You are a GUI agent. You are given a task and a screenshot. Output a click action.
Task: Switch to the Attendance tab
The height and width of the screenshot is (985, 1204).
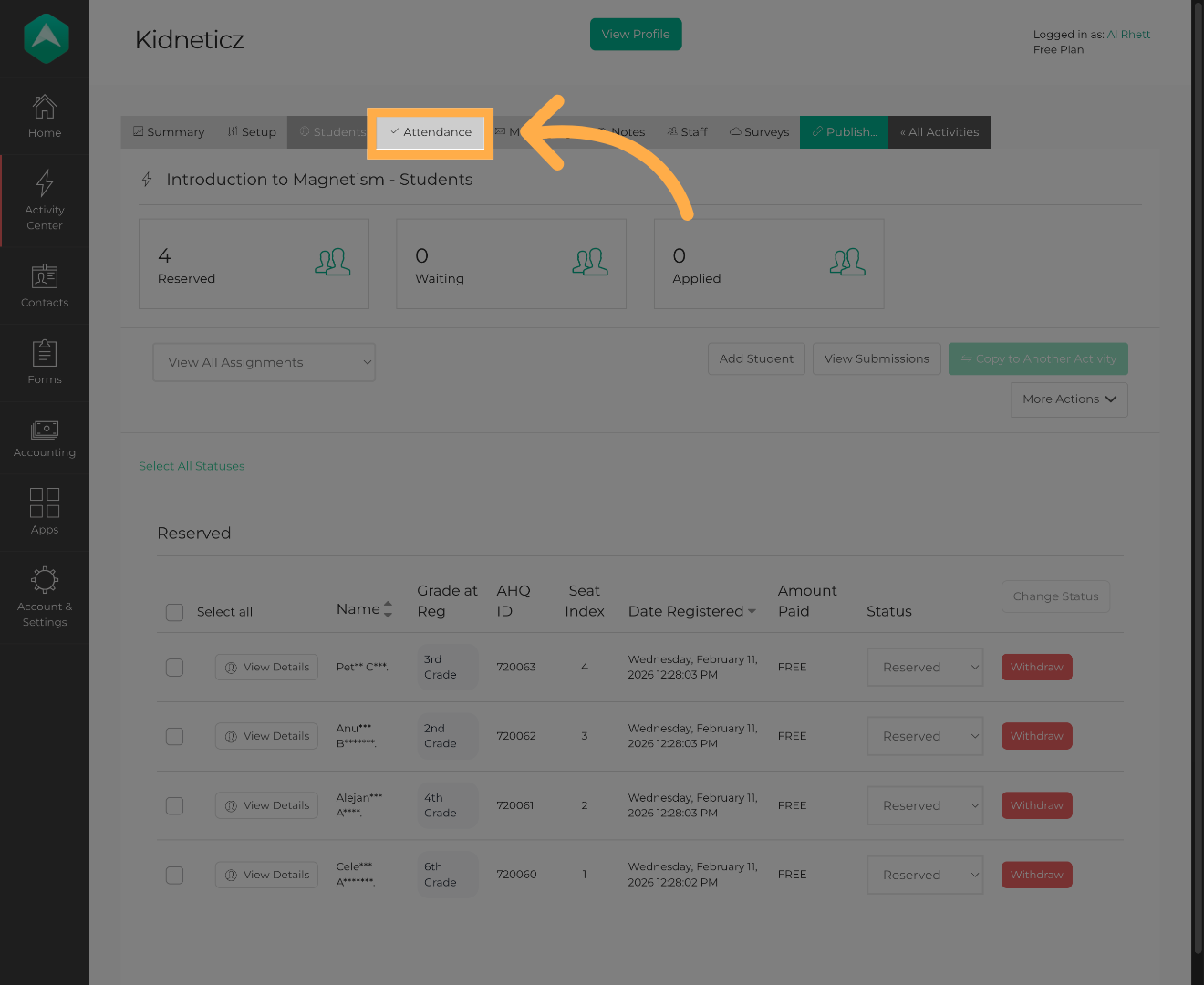coord(430,132)
